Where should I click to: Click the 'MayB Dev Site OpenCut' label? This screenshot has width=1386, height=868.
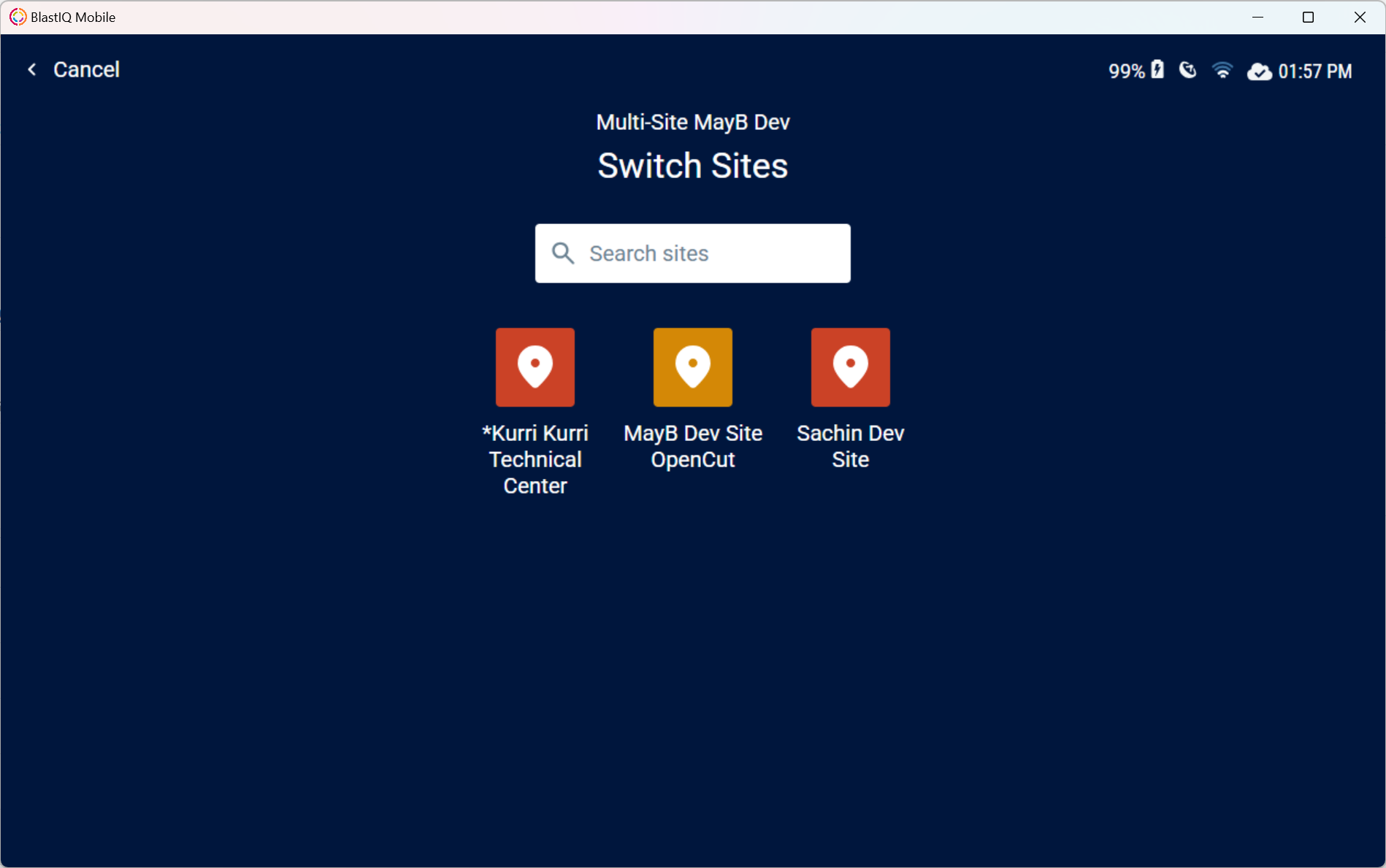point(693,446)
